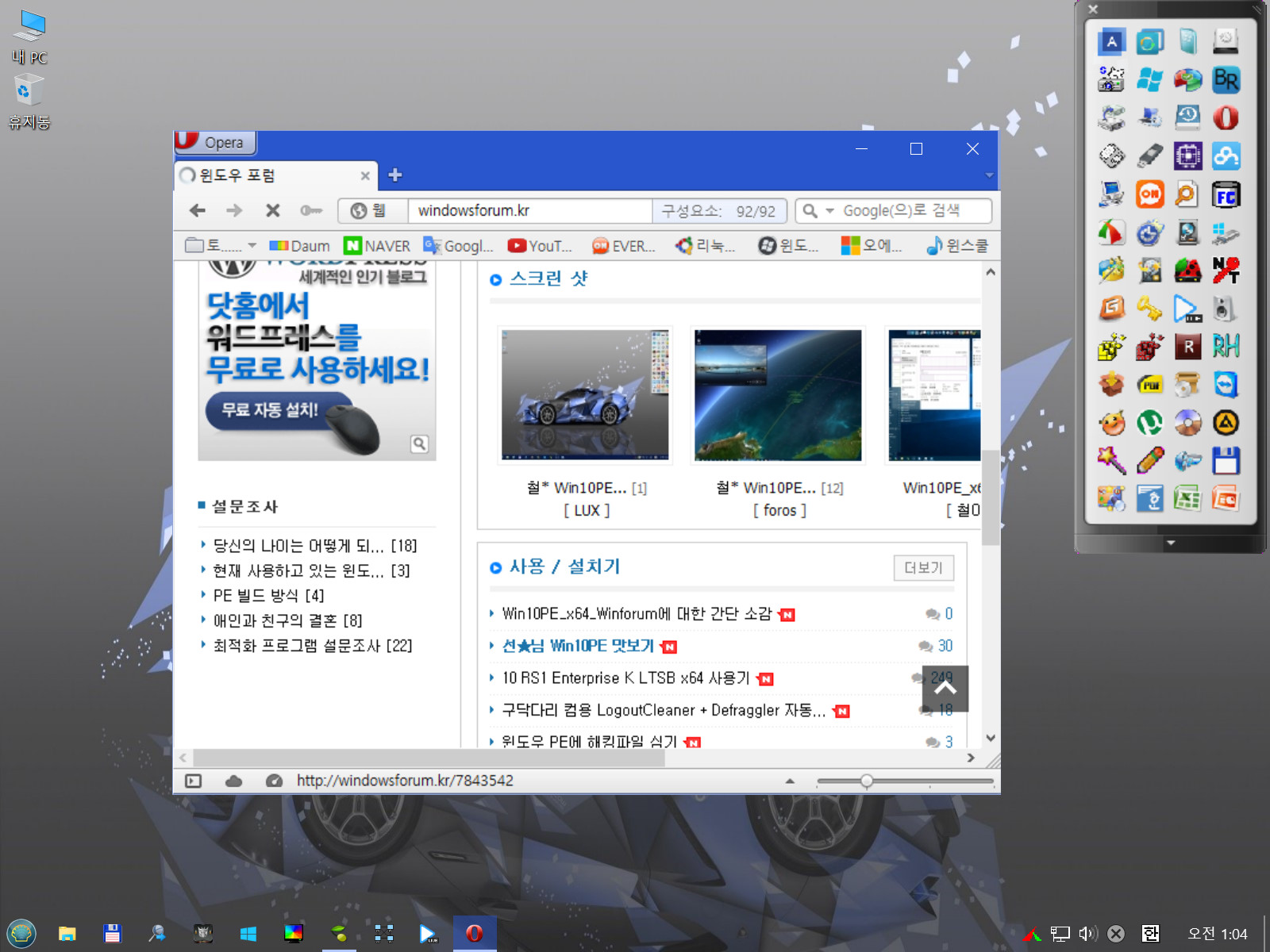Stop page loading with the X button
Screen dimensions: 1270x952
[272, 210]
